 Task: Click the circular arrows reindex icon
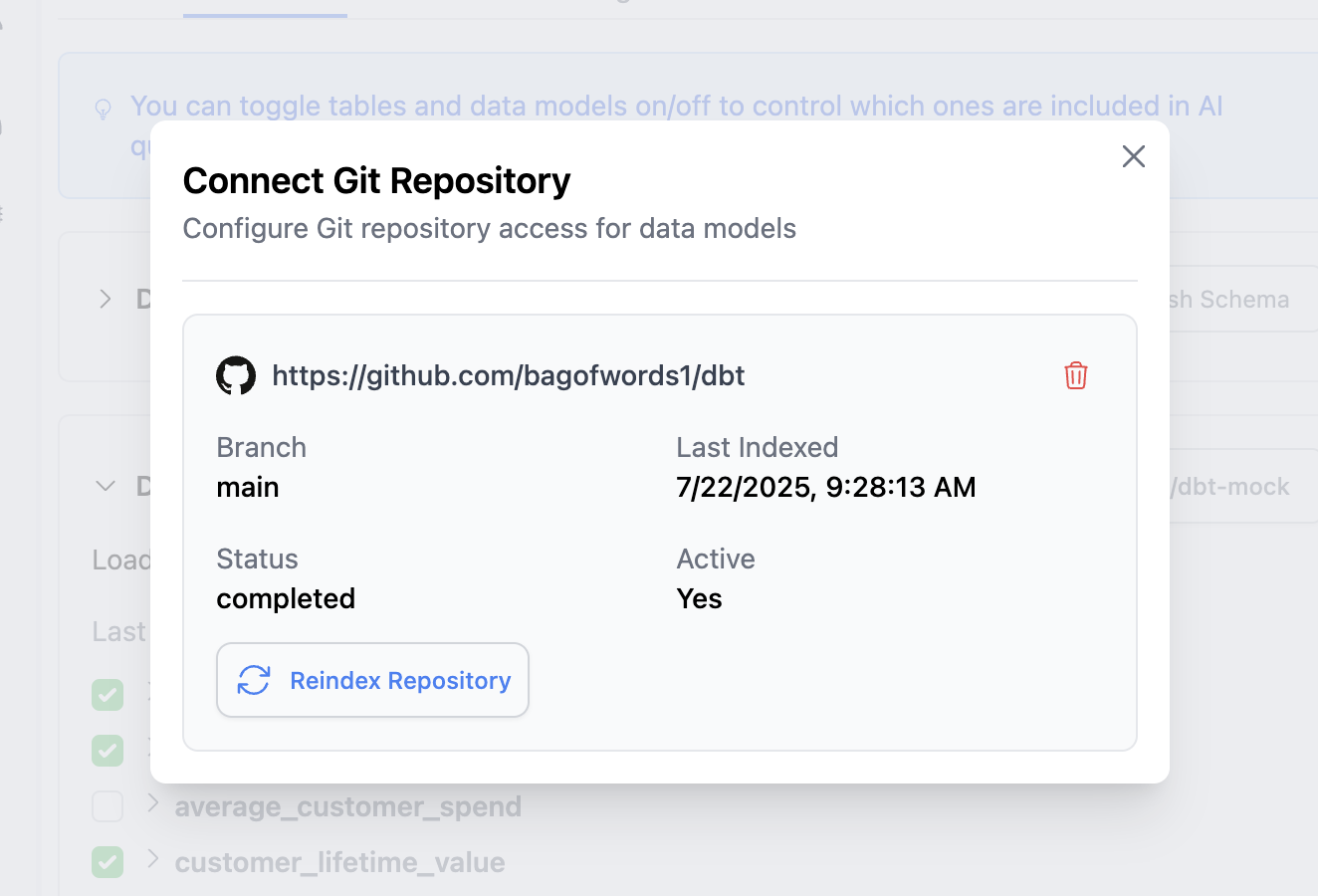[x=254, y=680]
